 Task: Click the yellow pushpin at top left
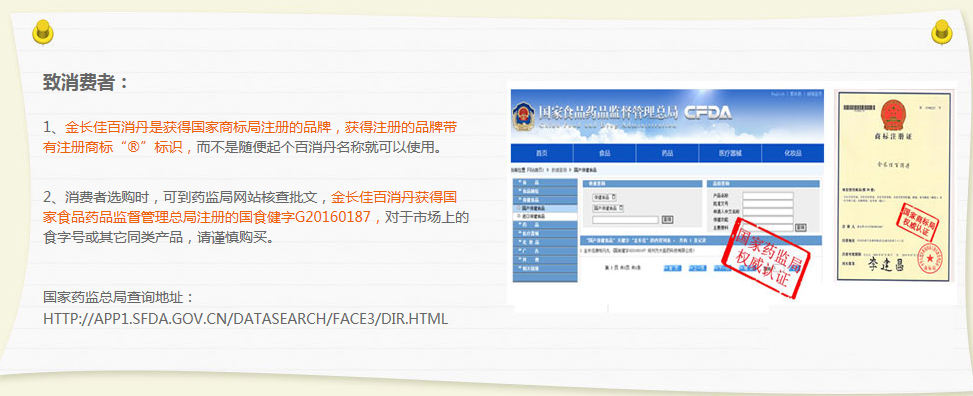point(42,32)
